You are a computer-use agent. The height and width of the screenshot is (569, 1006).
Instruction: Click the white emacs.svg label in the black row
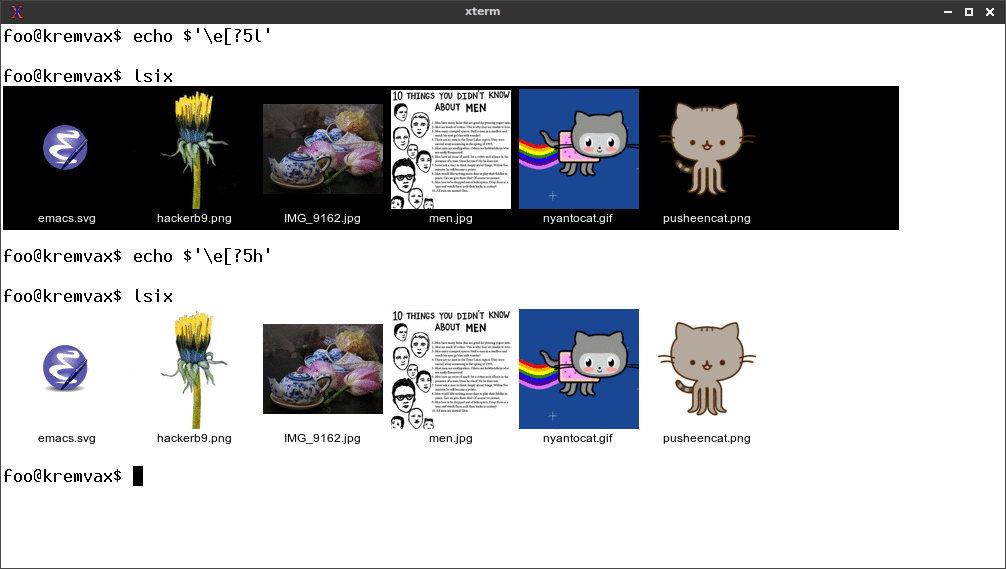(x=67, y=218)
